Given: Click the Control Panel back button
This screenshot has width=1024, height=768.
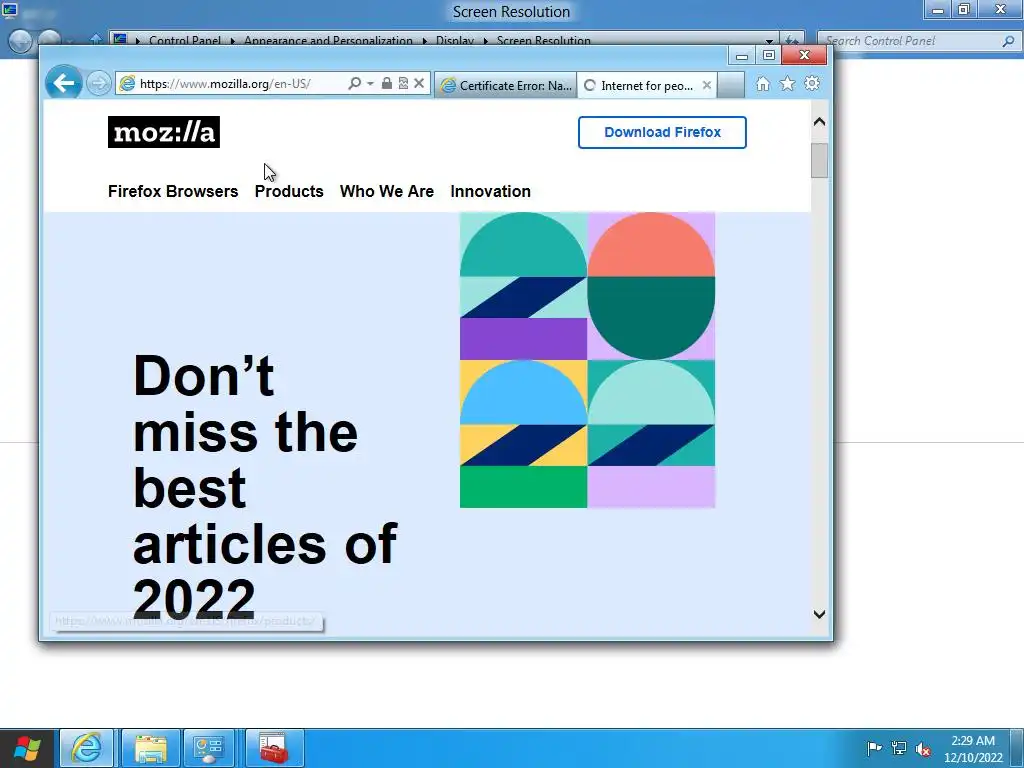Looking at the screenshot, I should 20,41.
